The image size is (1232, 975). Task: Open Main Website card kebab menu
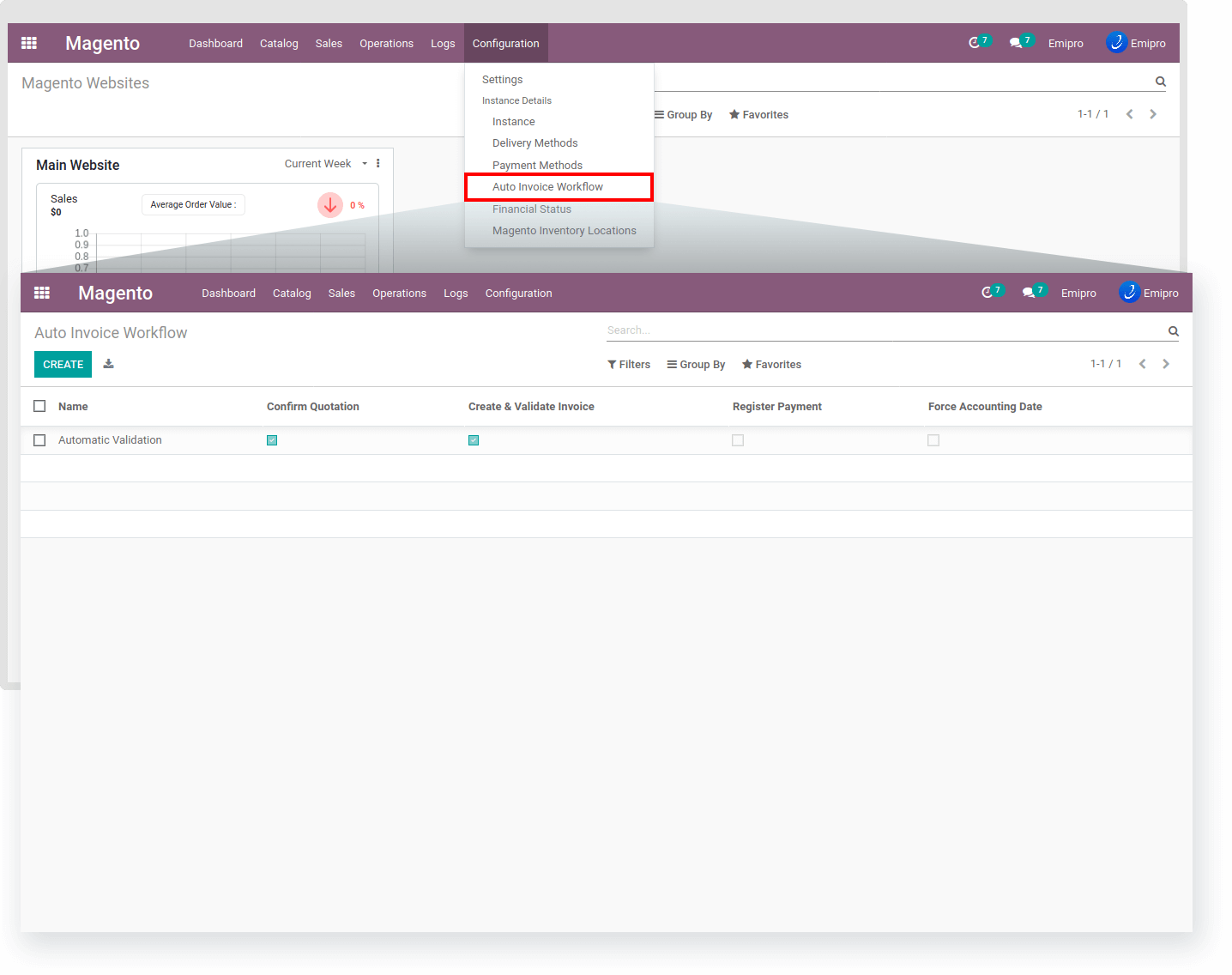[x=377, y=163]
